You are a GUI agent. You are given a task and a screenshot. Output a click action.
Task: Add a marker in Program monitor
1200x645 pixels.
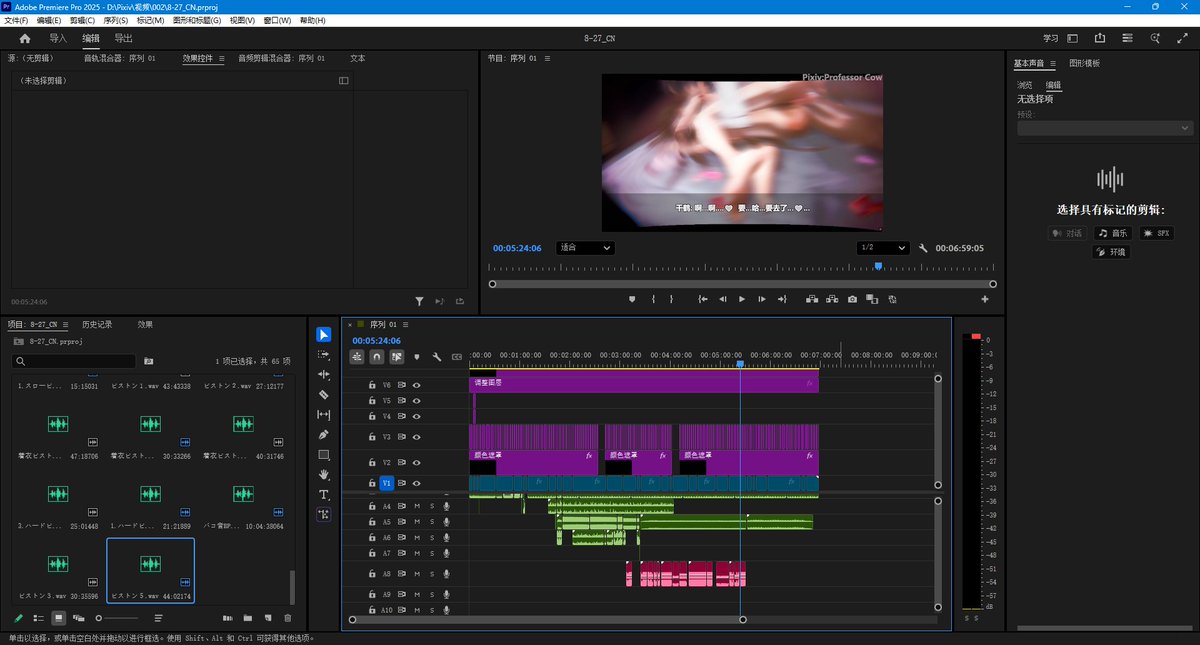point(632,299)
